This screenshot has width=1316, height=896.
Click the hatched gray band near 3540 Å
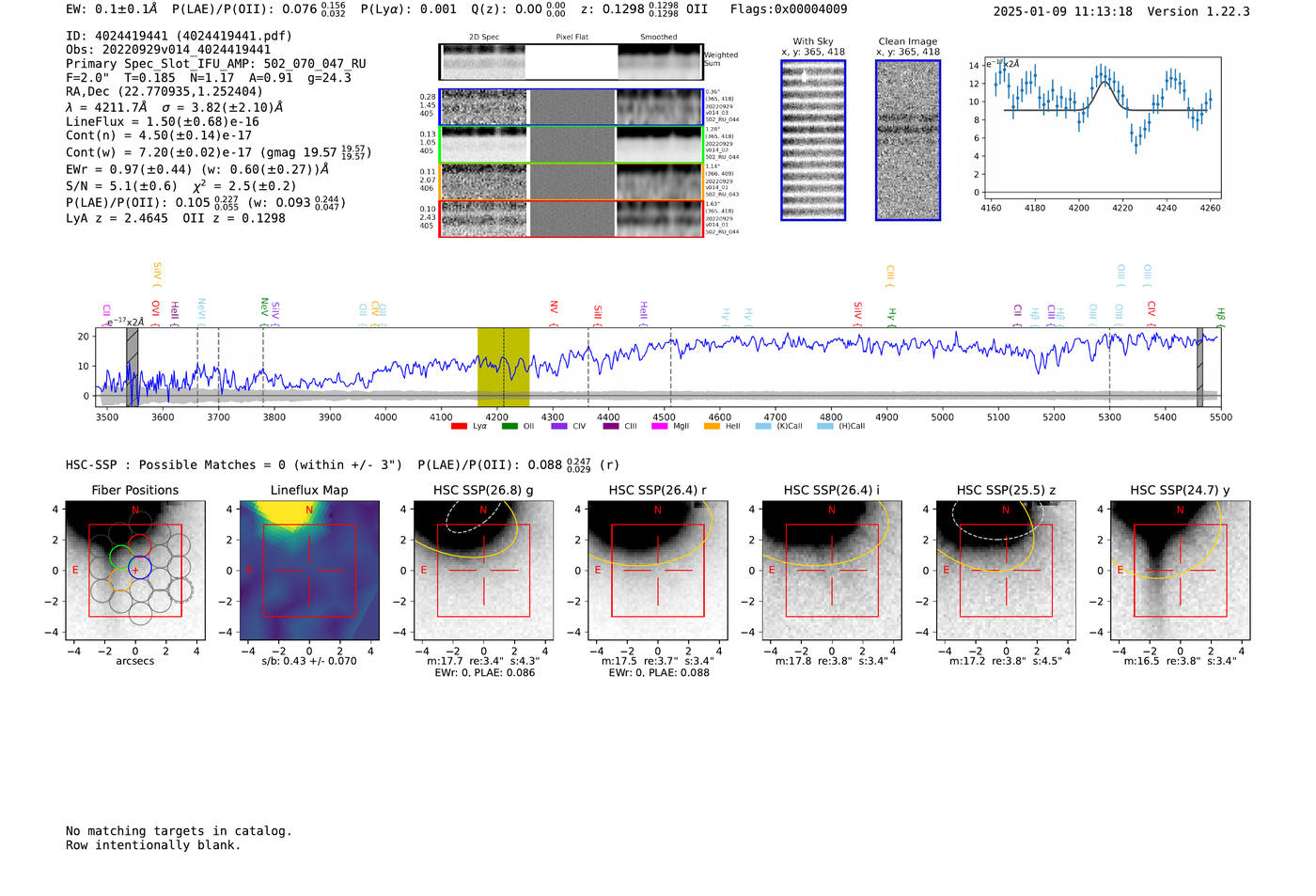pyautogui.click(x=133, y=367)
